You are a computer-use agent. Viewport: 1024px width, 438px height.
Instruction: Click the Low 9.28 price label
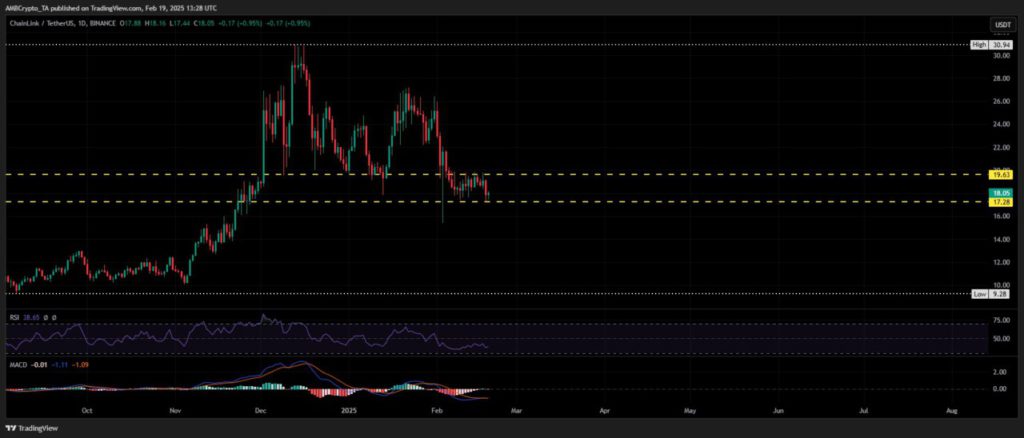[990, 294]
